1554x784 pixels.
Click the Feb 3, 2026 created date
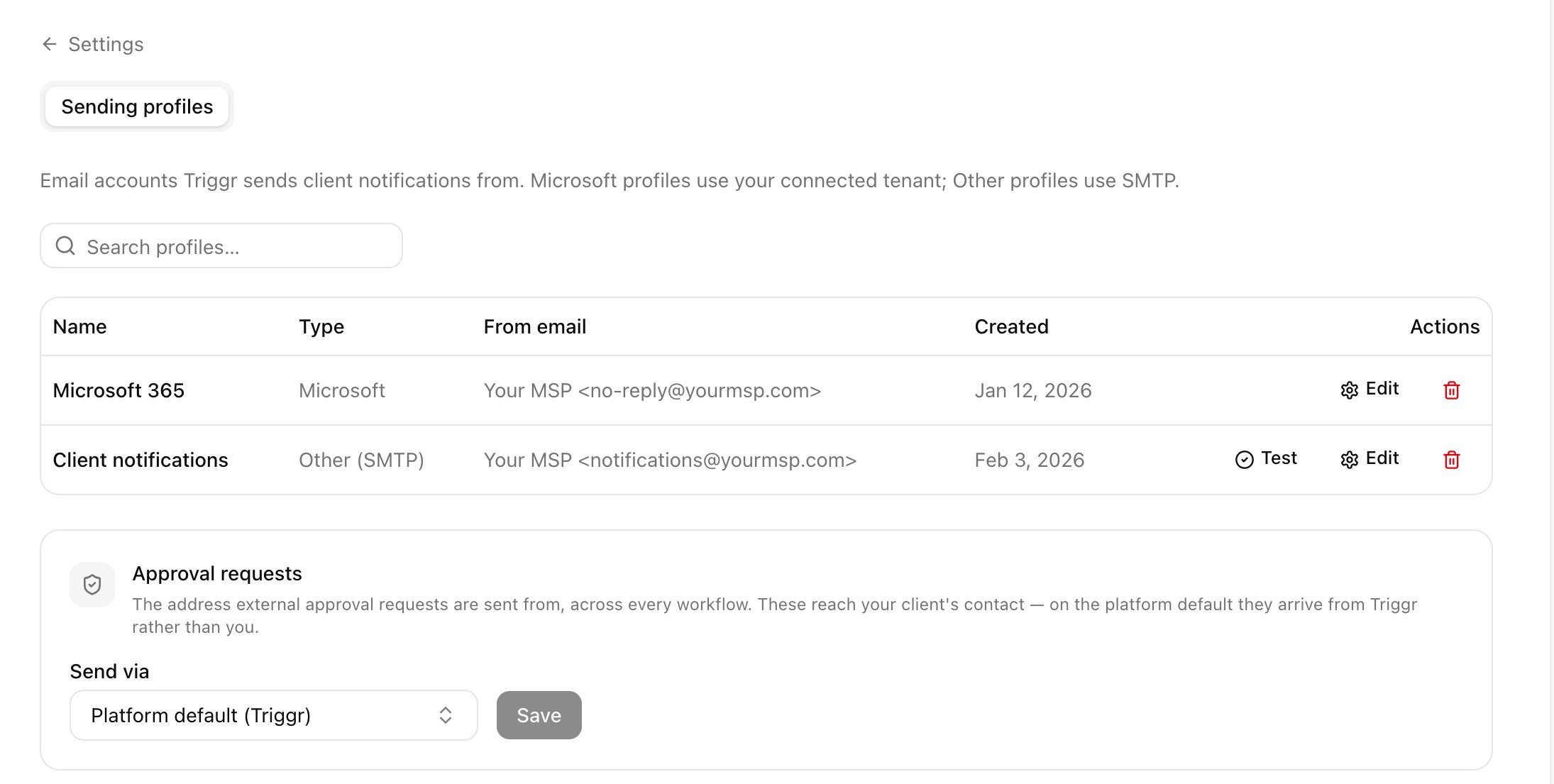point(1030,460)
